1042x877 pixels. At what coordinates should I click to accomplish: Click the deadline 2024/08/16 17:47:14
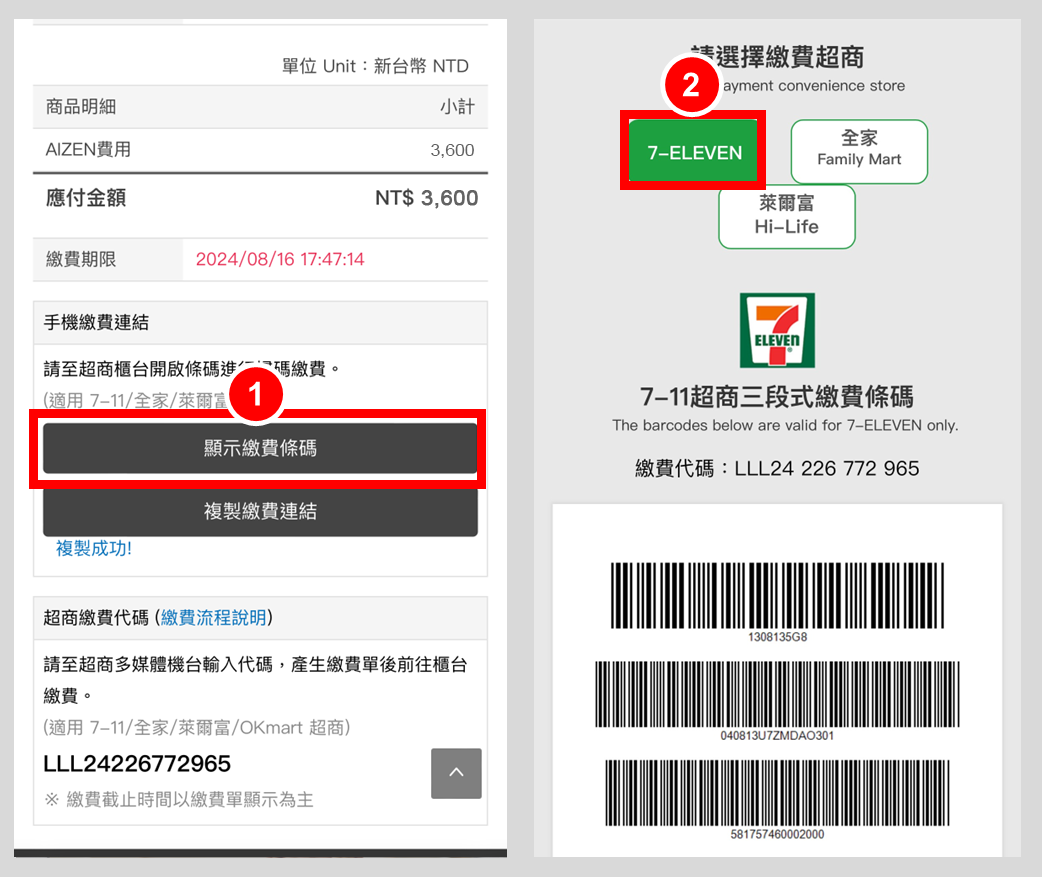(x=280, y=259)
